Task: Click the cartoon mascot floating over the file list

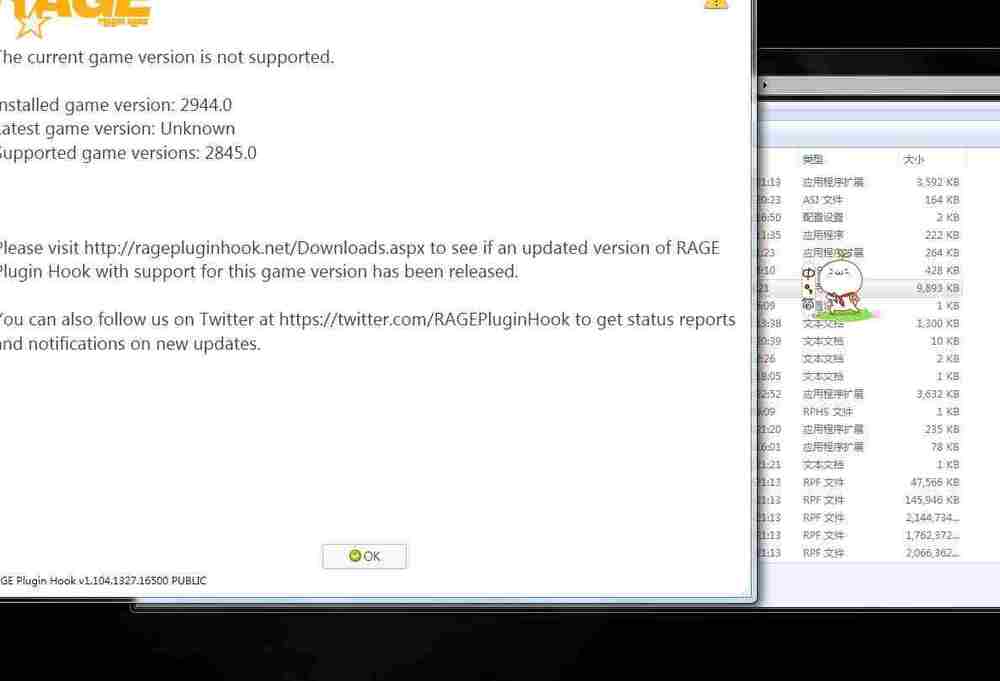Action: (838, 290)
